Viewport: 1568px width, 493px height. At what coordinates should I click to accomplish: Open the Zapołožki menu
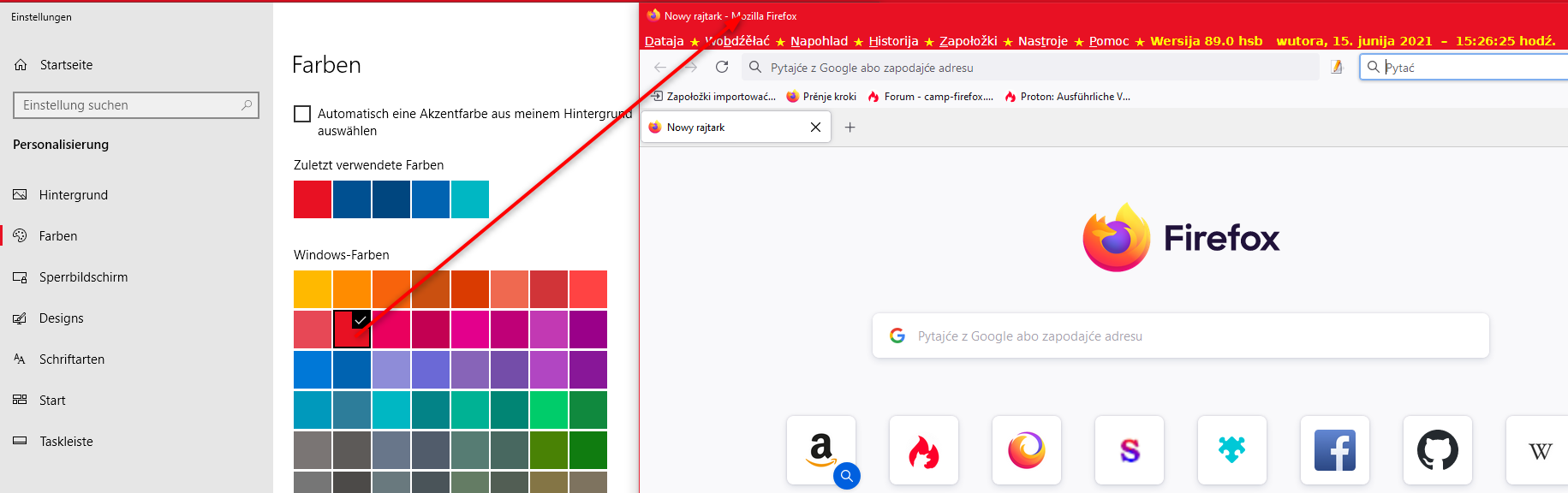click(x=968, y=41)
